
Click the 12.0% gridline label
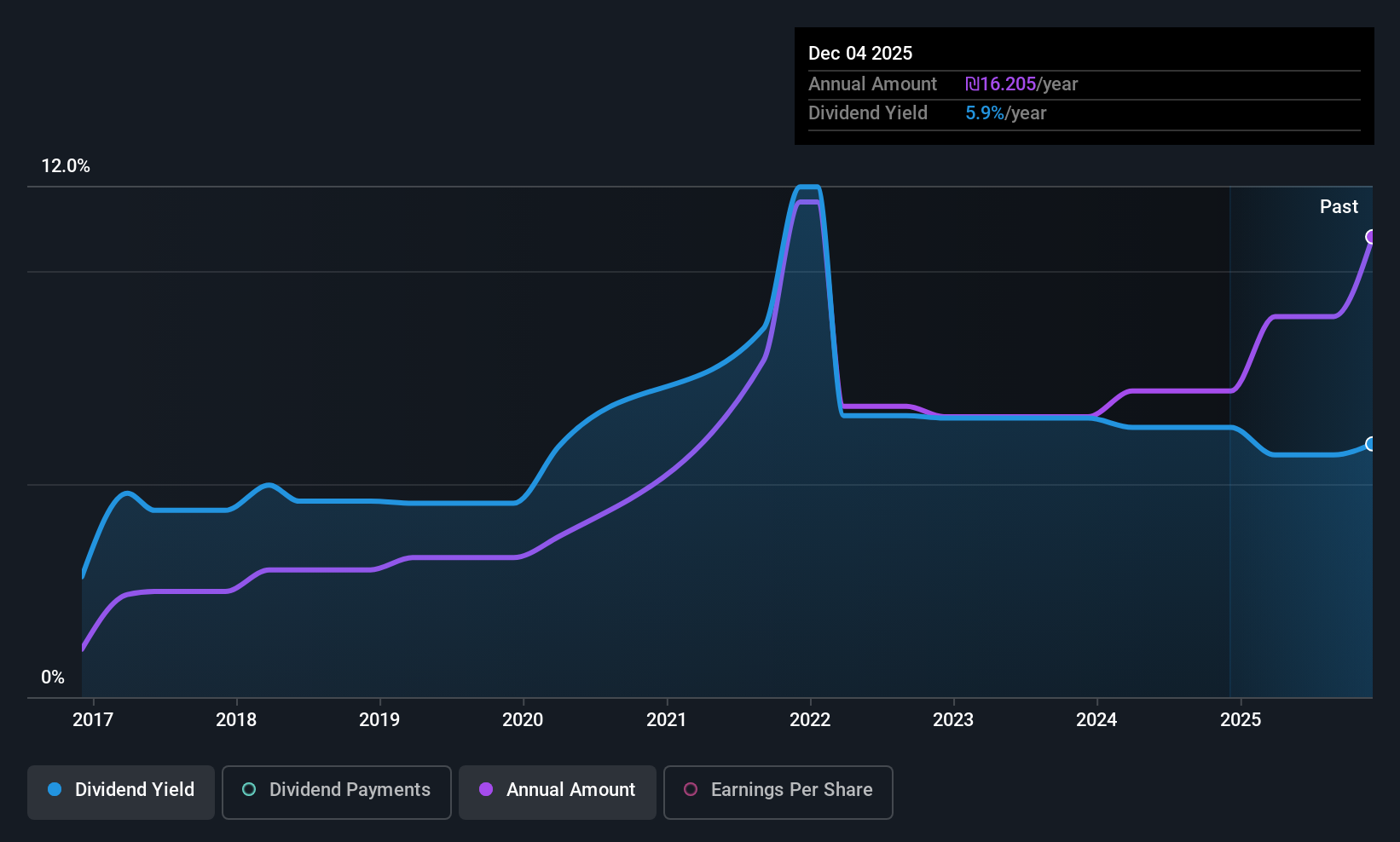click(66, 166)
